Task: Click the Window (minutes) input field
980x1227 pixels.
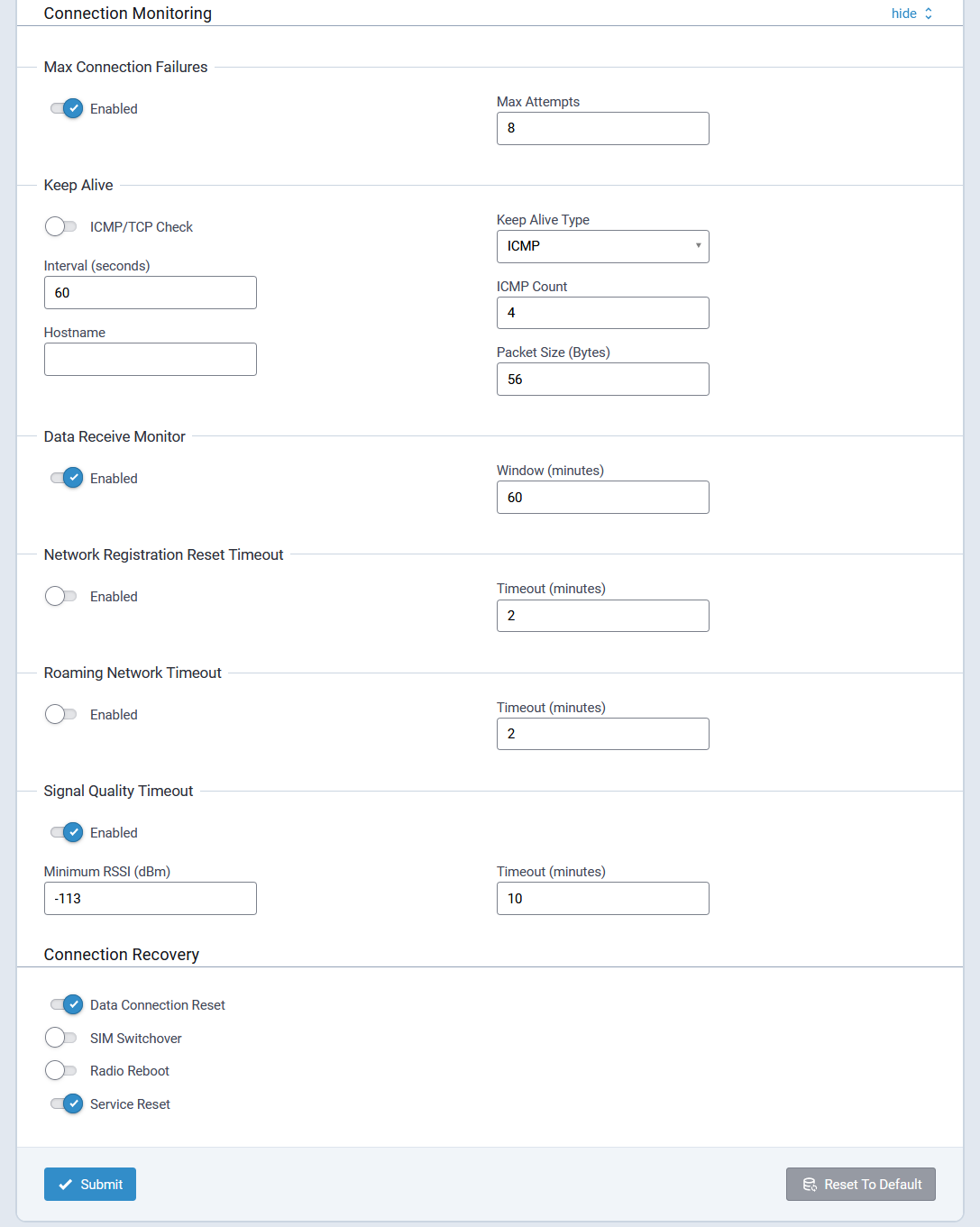Action: (x=602, y=498)
